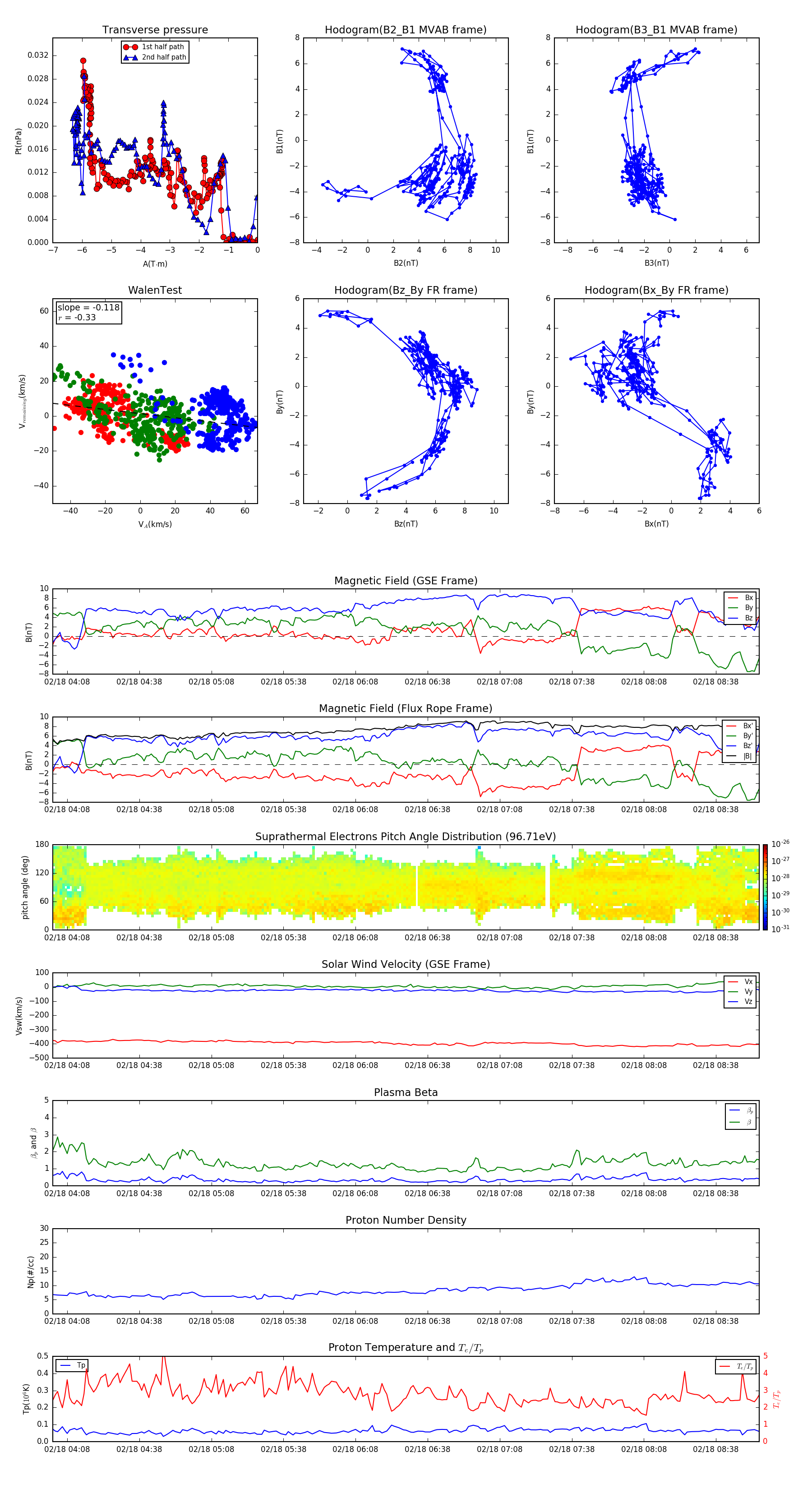
Task: Click the 'Bx(nT)' x-axis label
Action: [x=656, y=524]
